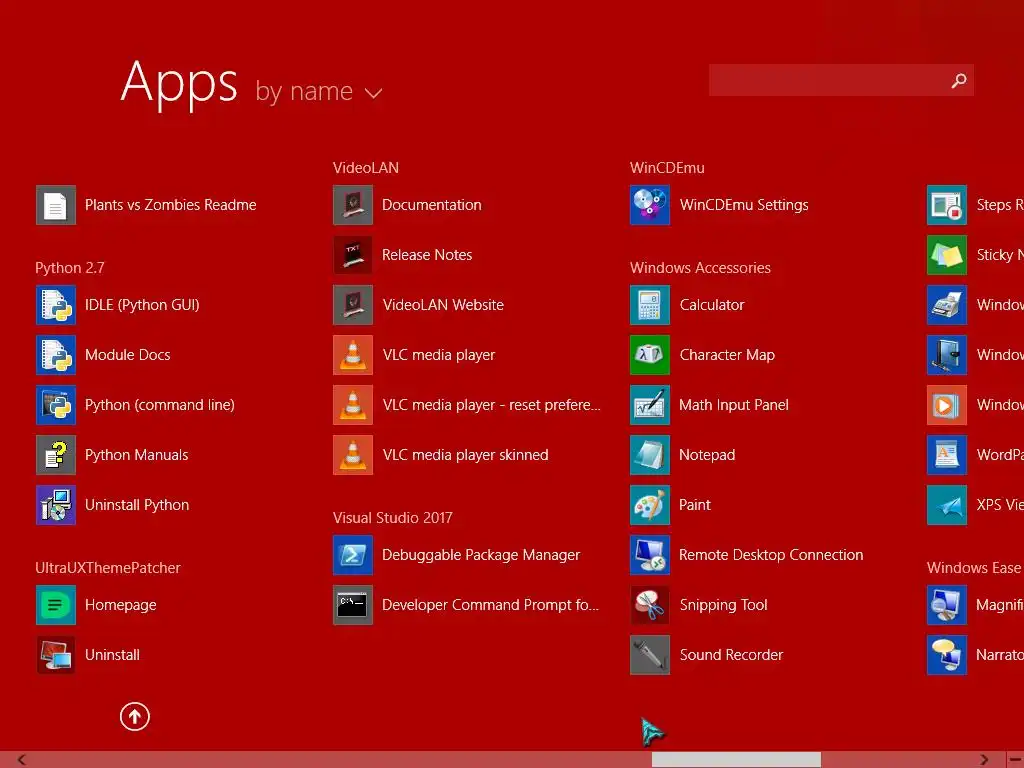Select the VideoLAN group heading
Image resolution: width=1024 pixels, height=768 pixels.
[x=366, y=168]
